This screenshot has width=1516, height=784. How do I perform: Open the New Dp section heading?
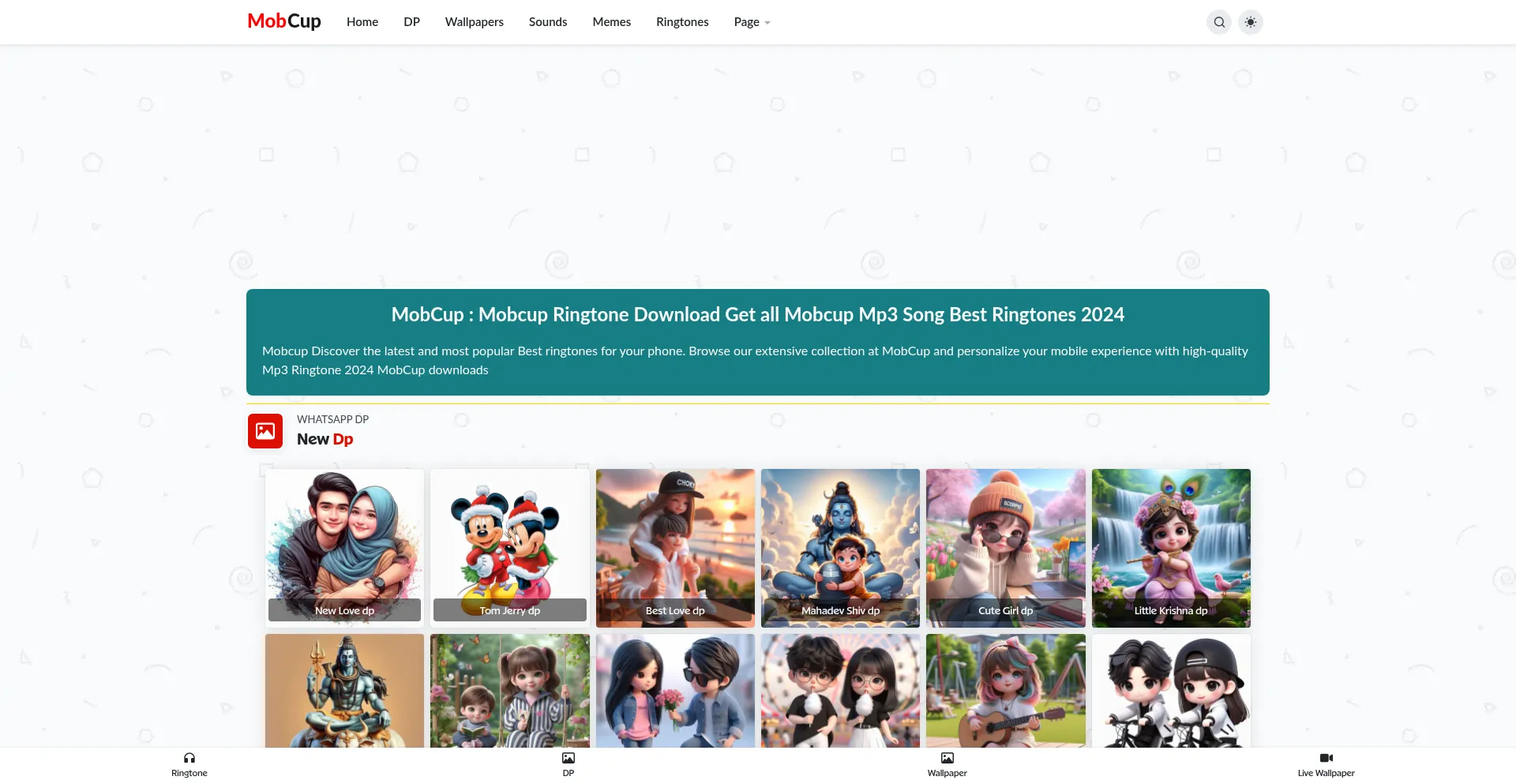click(x=325, y=439)
